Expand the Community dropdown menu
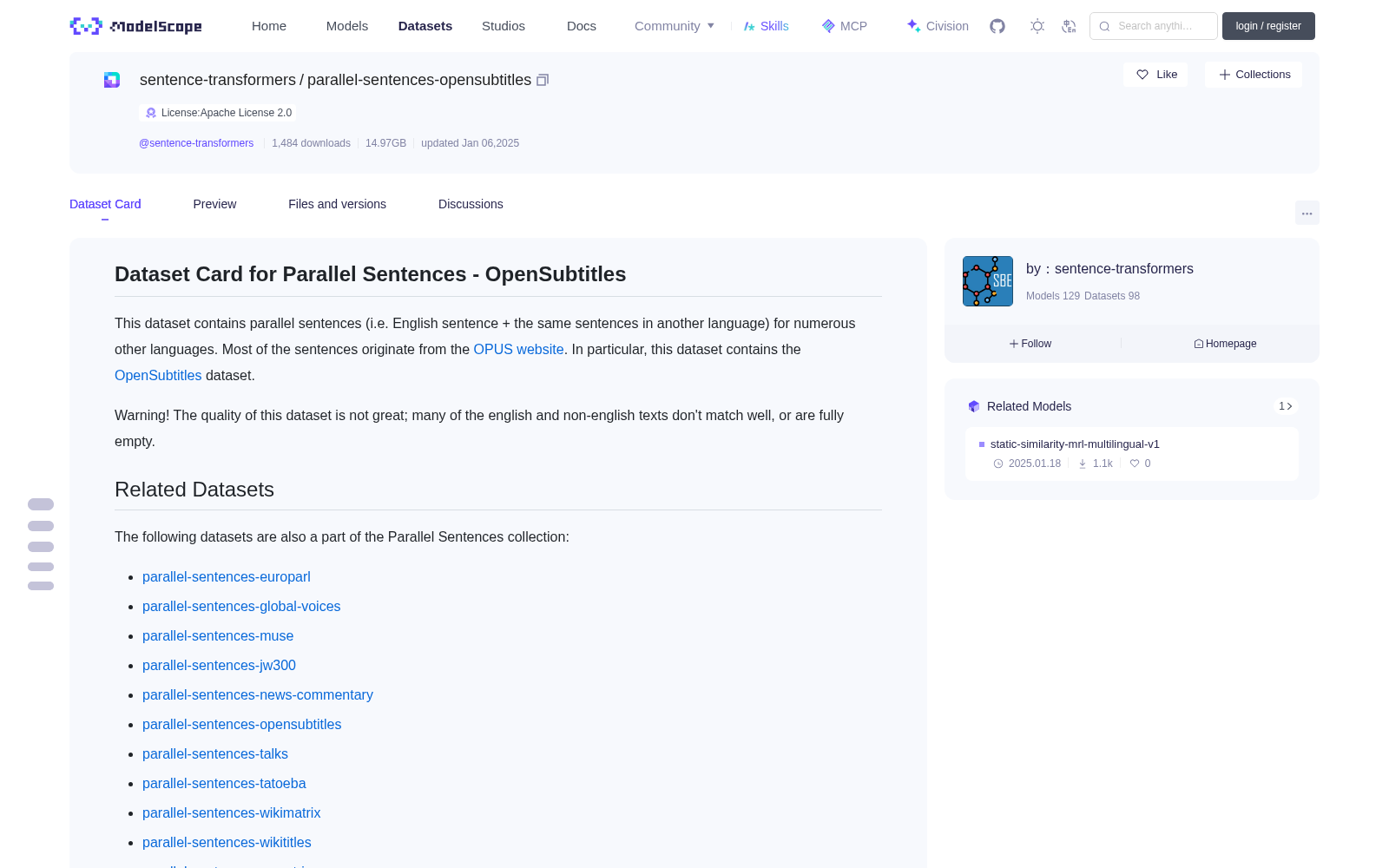The width and height of the screenshot is (1389, 868). (675, 26)
